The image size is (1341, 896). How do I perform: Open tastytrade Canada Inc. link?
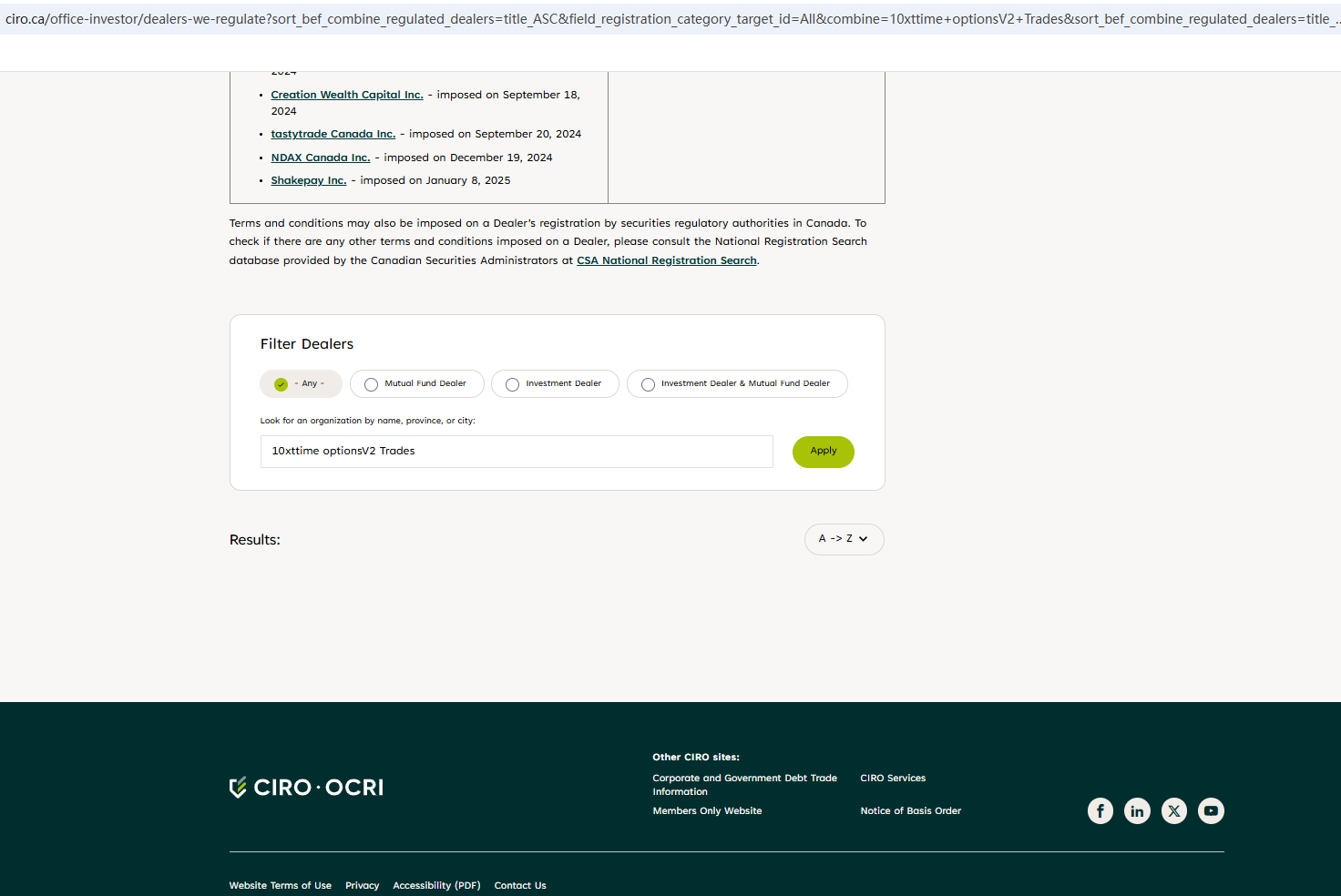click(x=333, y=134)
